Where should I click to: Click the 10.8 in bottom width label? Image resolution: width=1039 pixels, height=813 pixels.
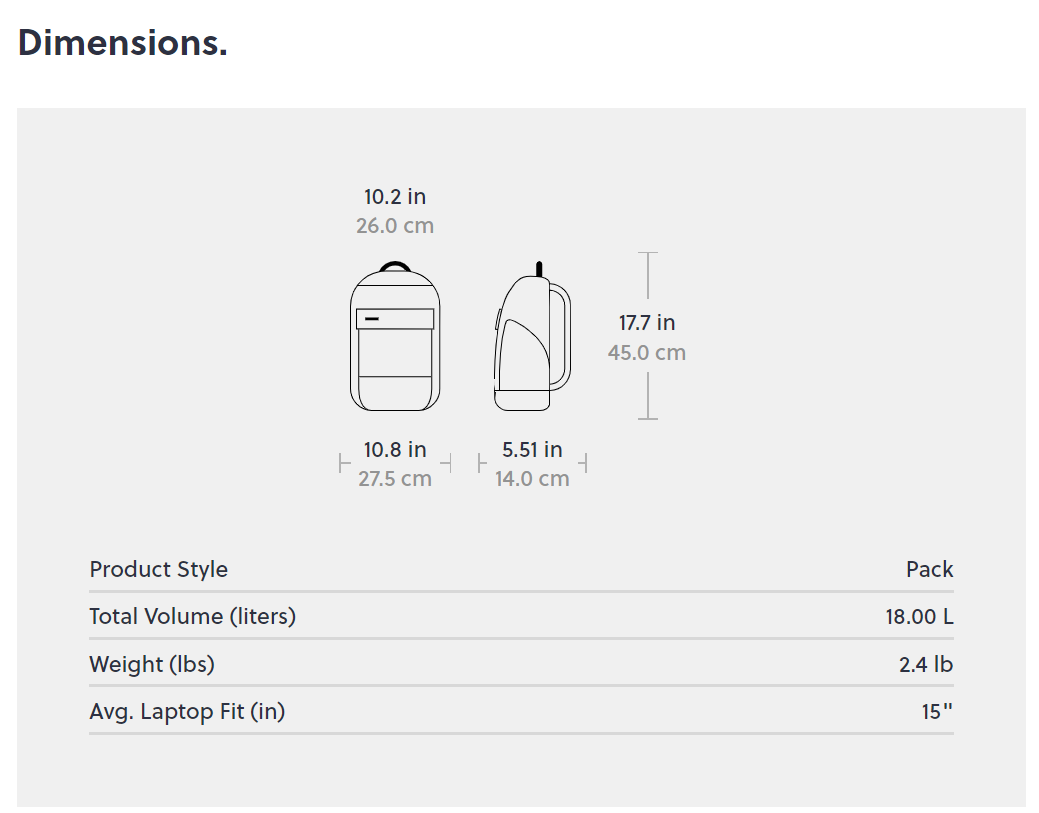pyautogui.click(x=395, y=450)
